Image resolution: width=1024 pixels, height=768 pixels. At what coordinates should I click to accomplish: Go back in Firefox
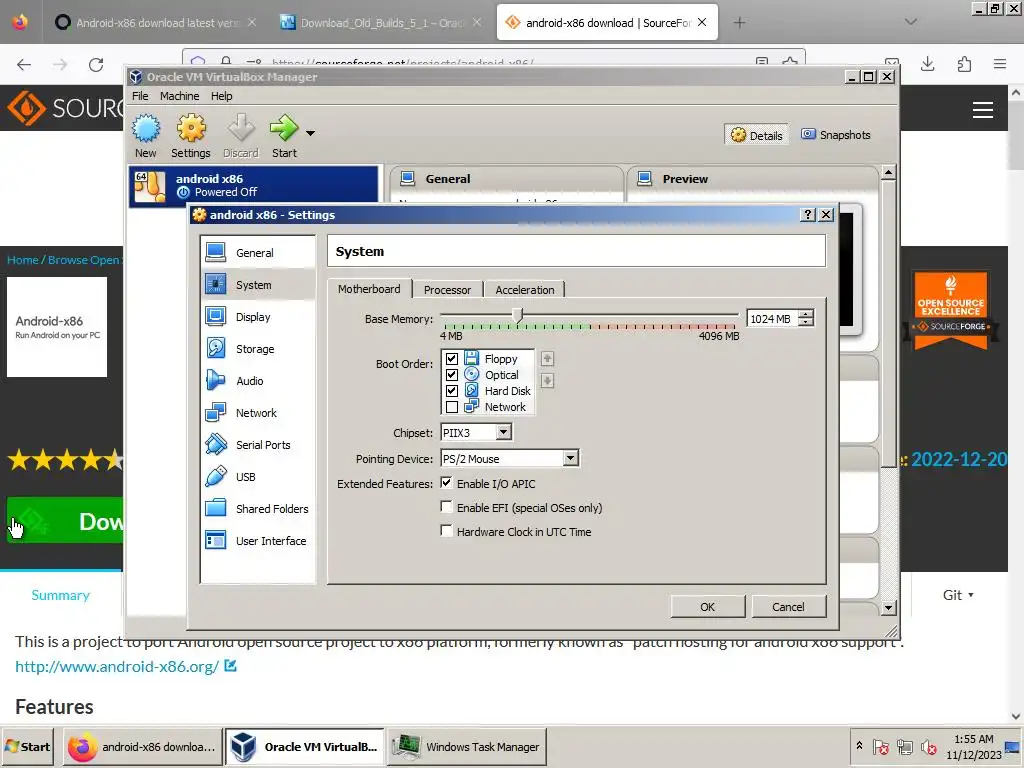tap(24, 65)
